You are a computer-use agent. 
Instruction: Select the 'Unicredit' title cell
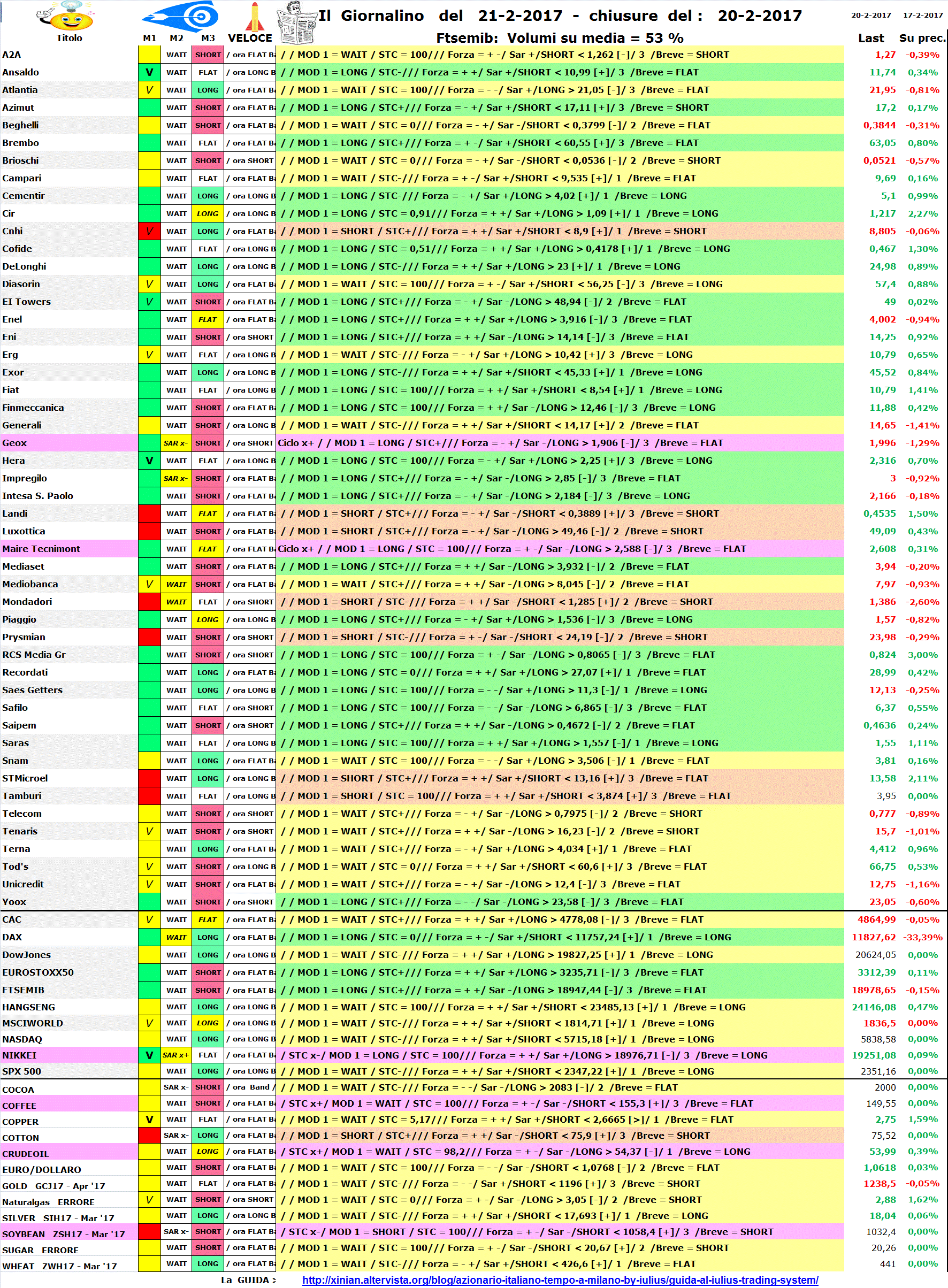pos(69,884)
